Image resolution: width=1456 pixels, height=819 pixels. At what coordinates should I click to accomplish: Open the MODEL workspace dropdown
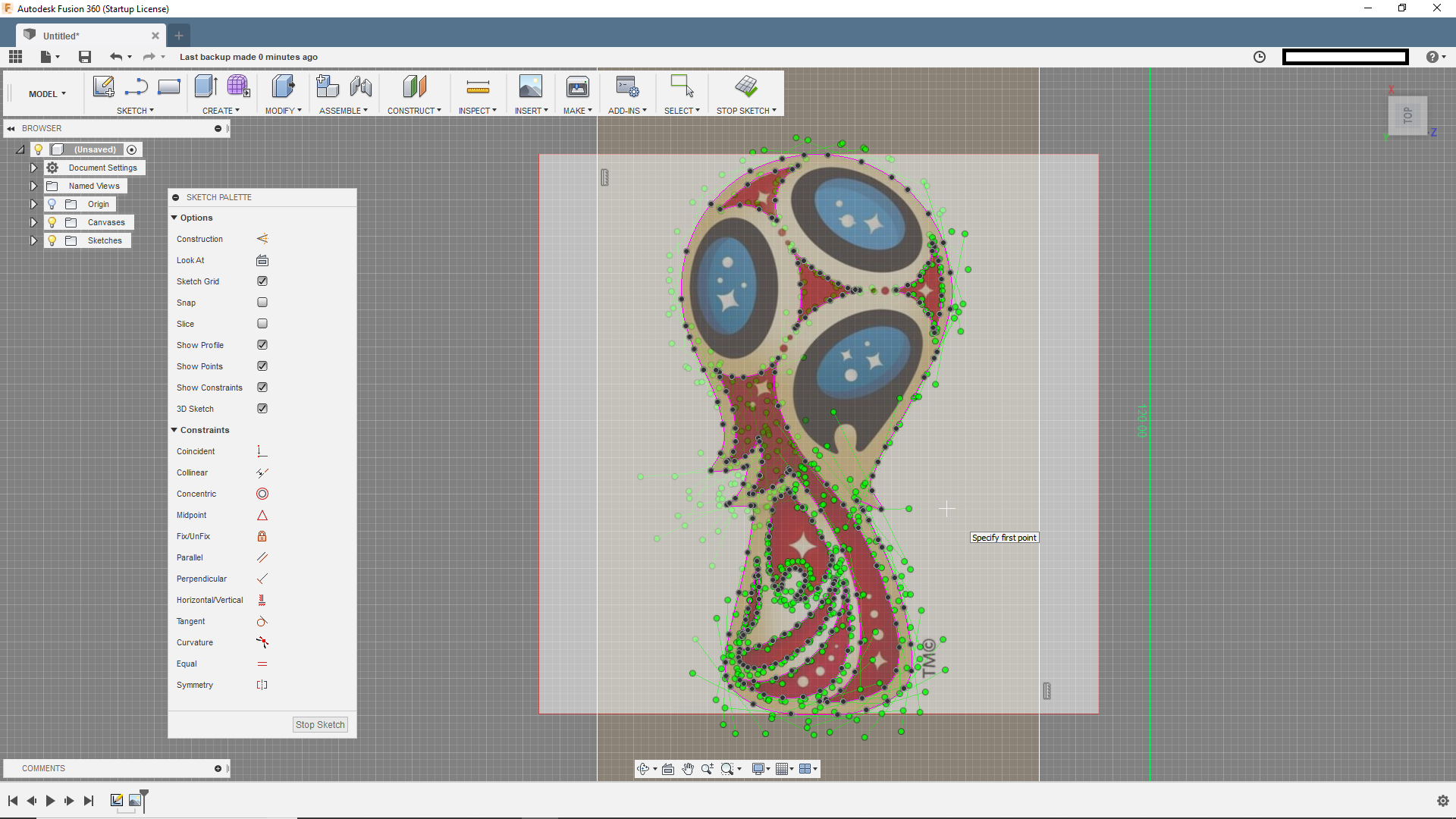click(47, 94)
